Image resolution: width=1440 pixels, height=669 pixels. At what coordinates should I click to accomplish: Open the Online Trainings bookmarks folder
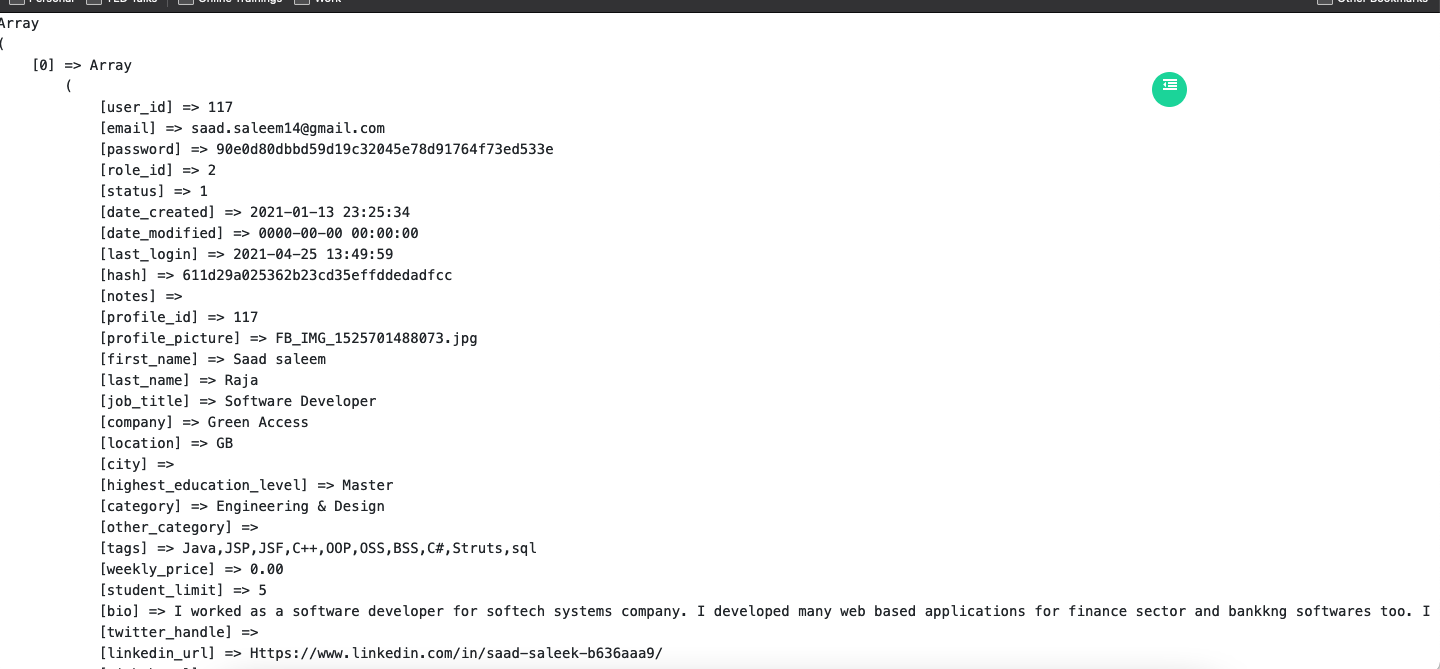230,2
